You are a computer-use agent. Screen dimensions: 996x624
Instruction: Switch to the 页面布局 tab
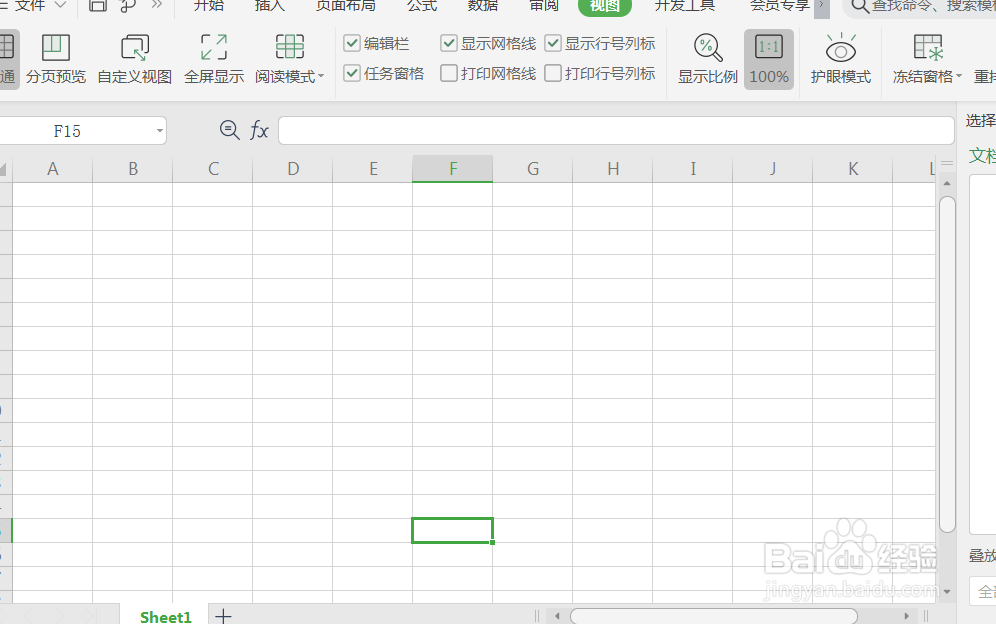coord(346,6)
